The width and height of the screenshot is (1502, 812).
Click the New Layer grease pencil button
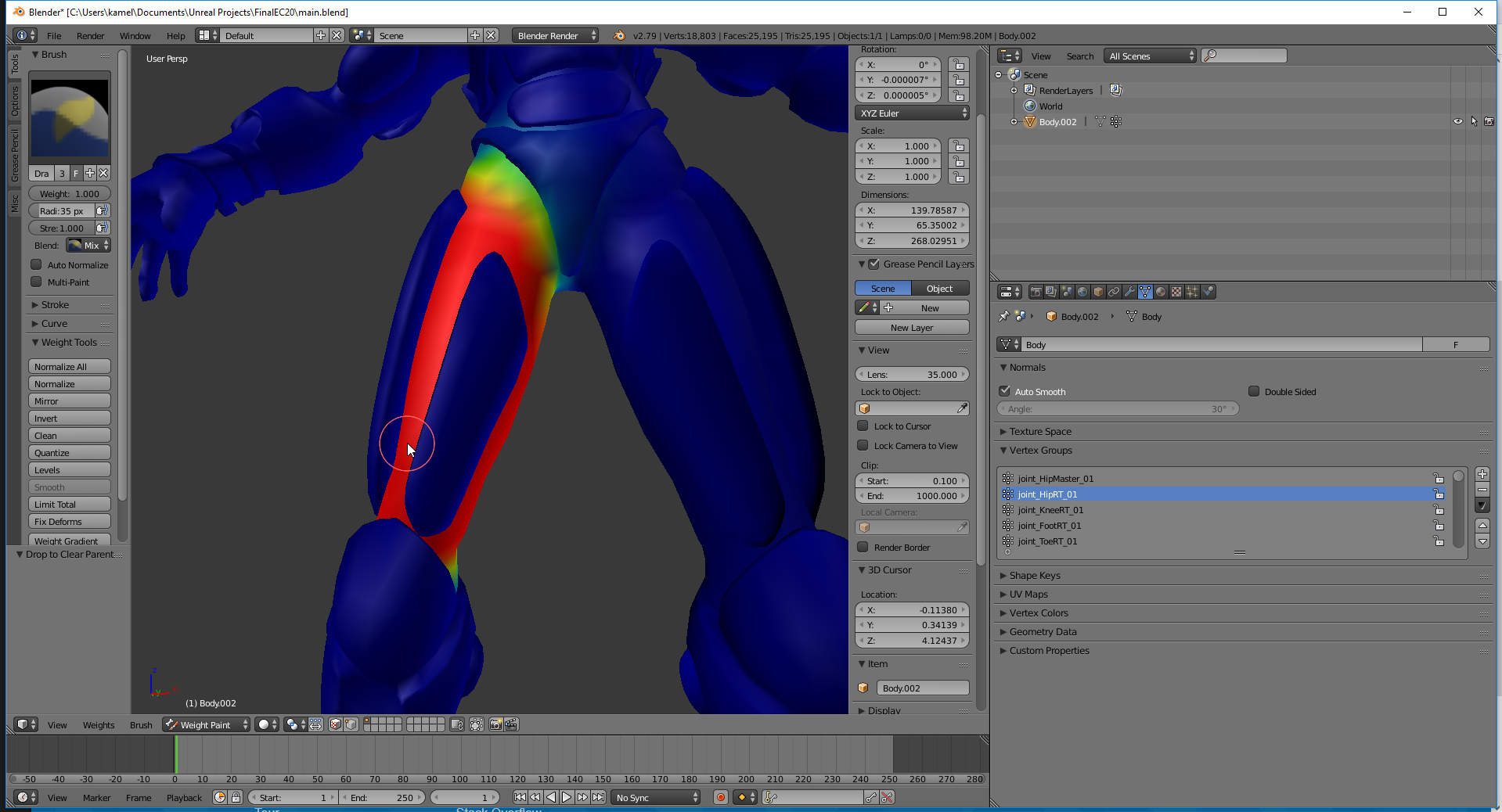[912, 327]
